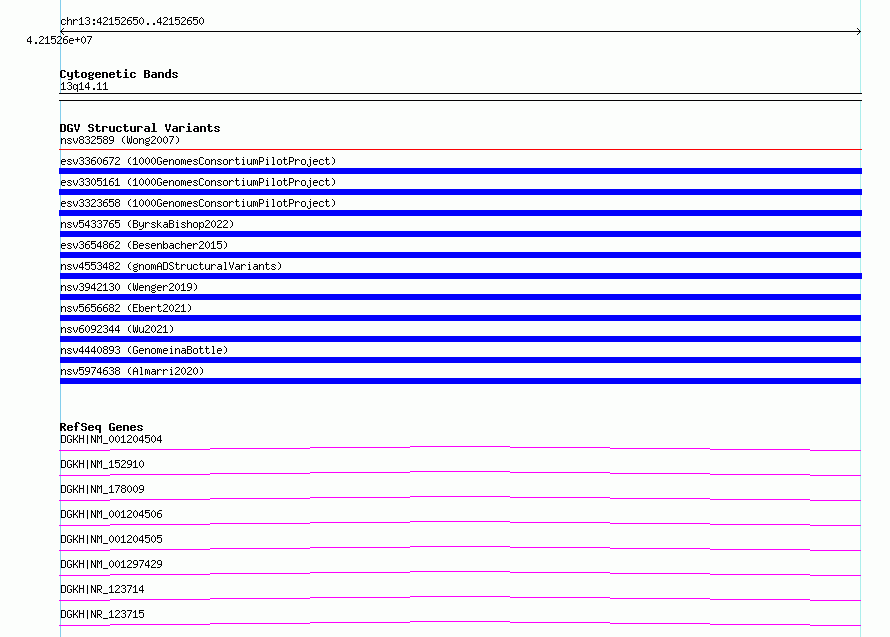
Task: Click DGKH|NR_123715 transcript label
Action: (102, 614)
